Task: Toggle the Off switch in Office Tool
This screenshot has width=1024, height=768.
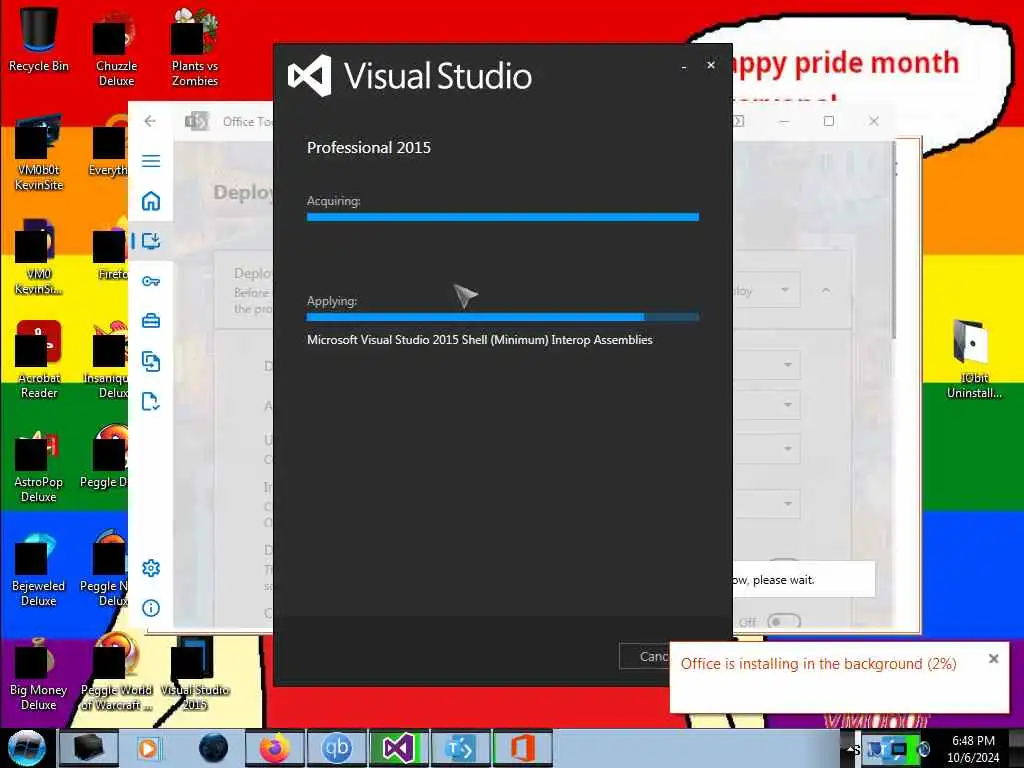Action: [784, 622]
